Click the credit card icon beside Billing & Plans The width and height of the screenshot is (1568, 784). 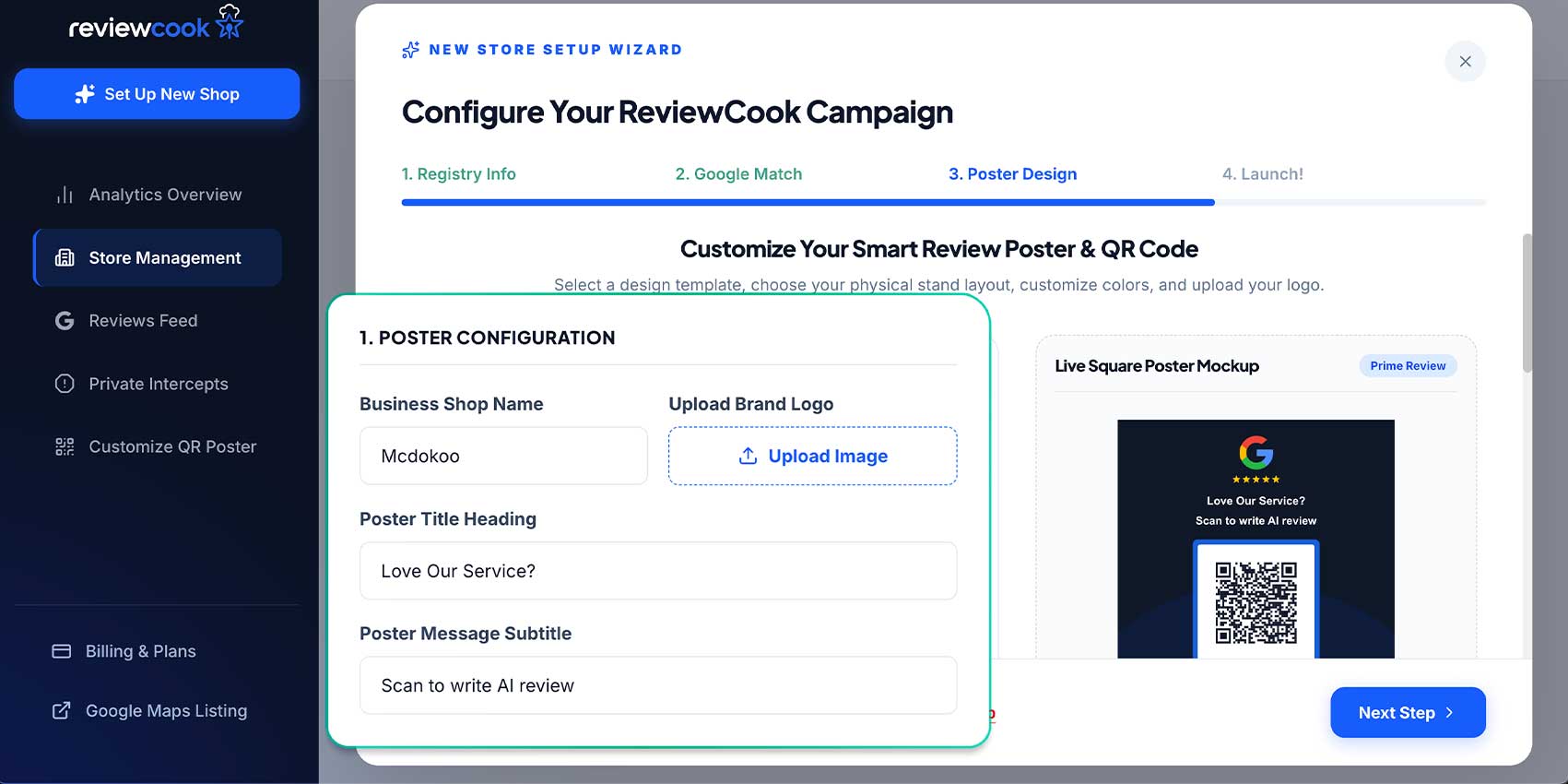(x=62, y=651)
